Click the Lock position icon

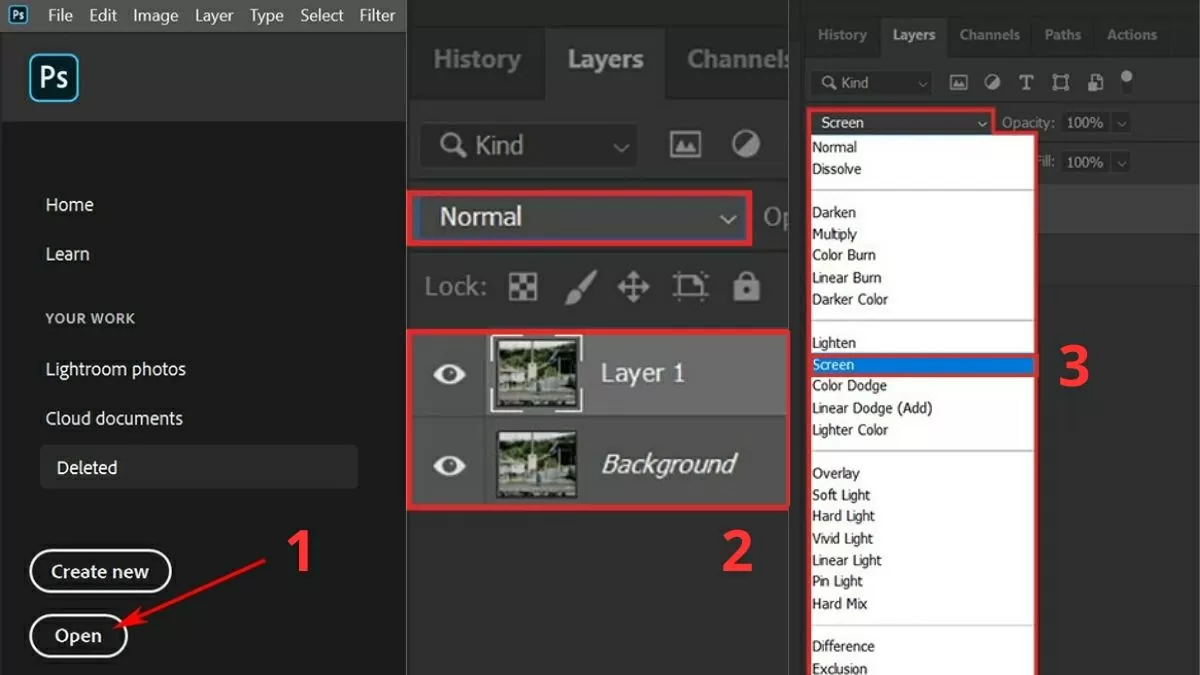(x=634, y=287)
